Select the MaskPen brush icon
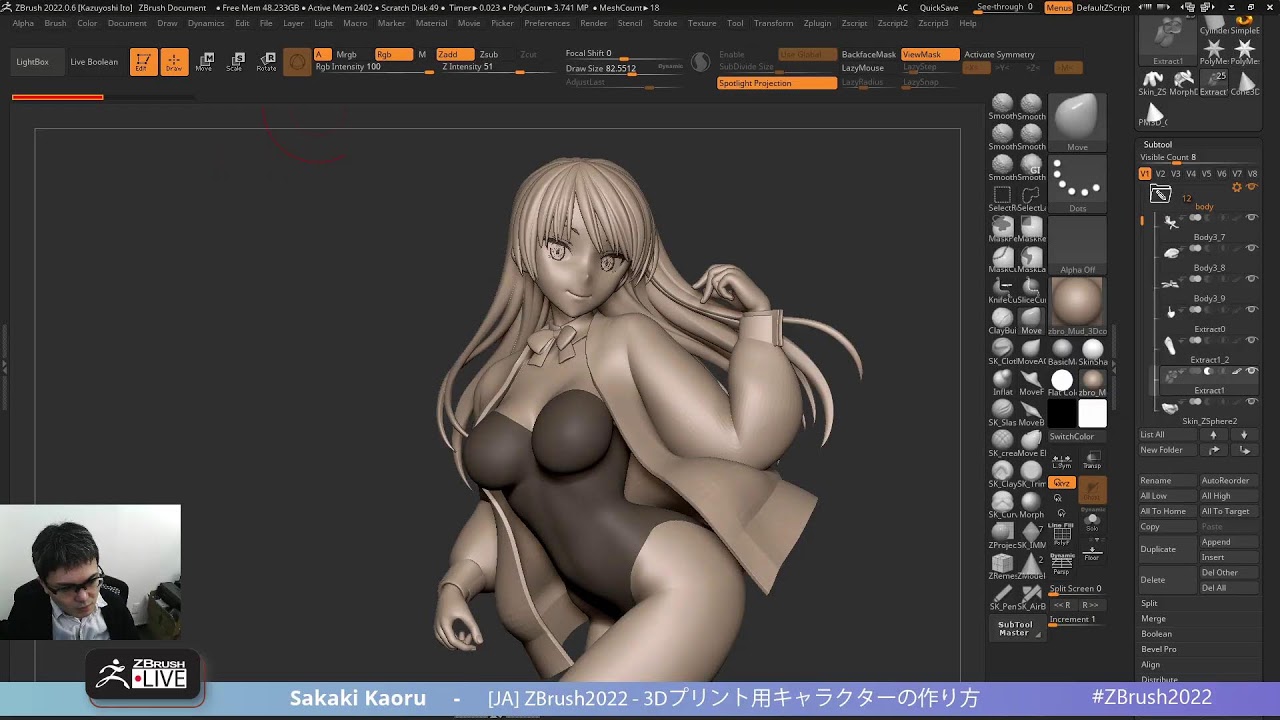This screenshot has width=1280, height=720. [1002, 228]
